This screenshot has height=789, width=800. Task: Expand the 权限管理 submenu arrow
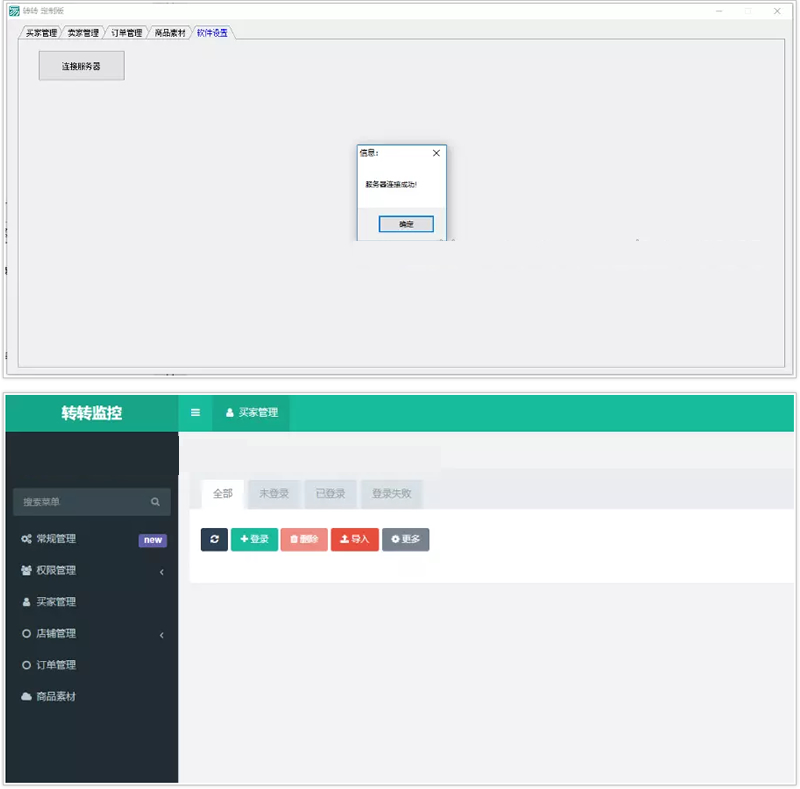tap(161, 572)
